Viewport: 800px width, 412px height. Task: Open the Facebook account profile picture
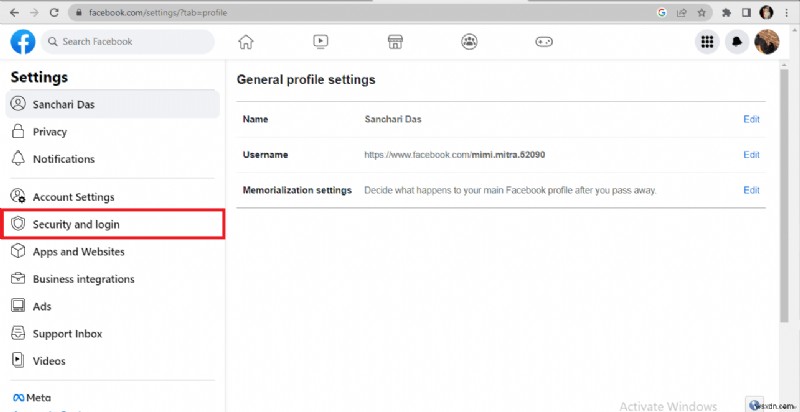coord(767,42)
